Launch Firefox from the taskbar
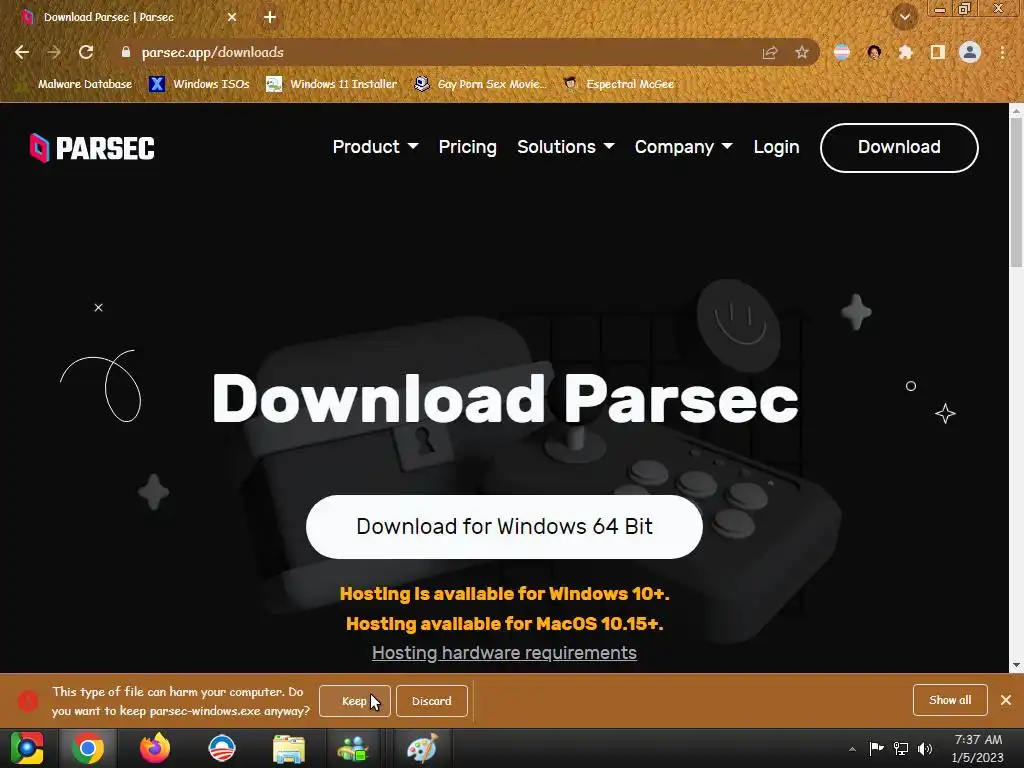The width and height of the screenshot is (1024, 768). tap(155, 748)
